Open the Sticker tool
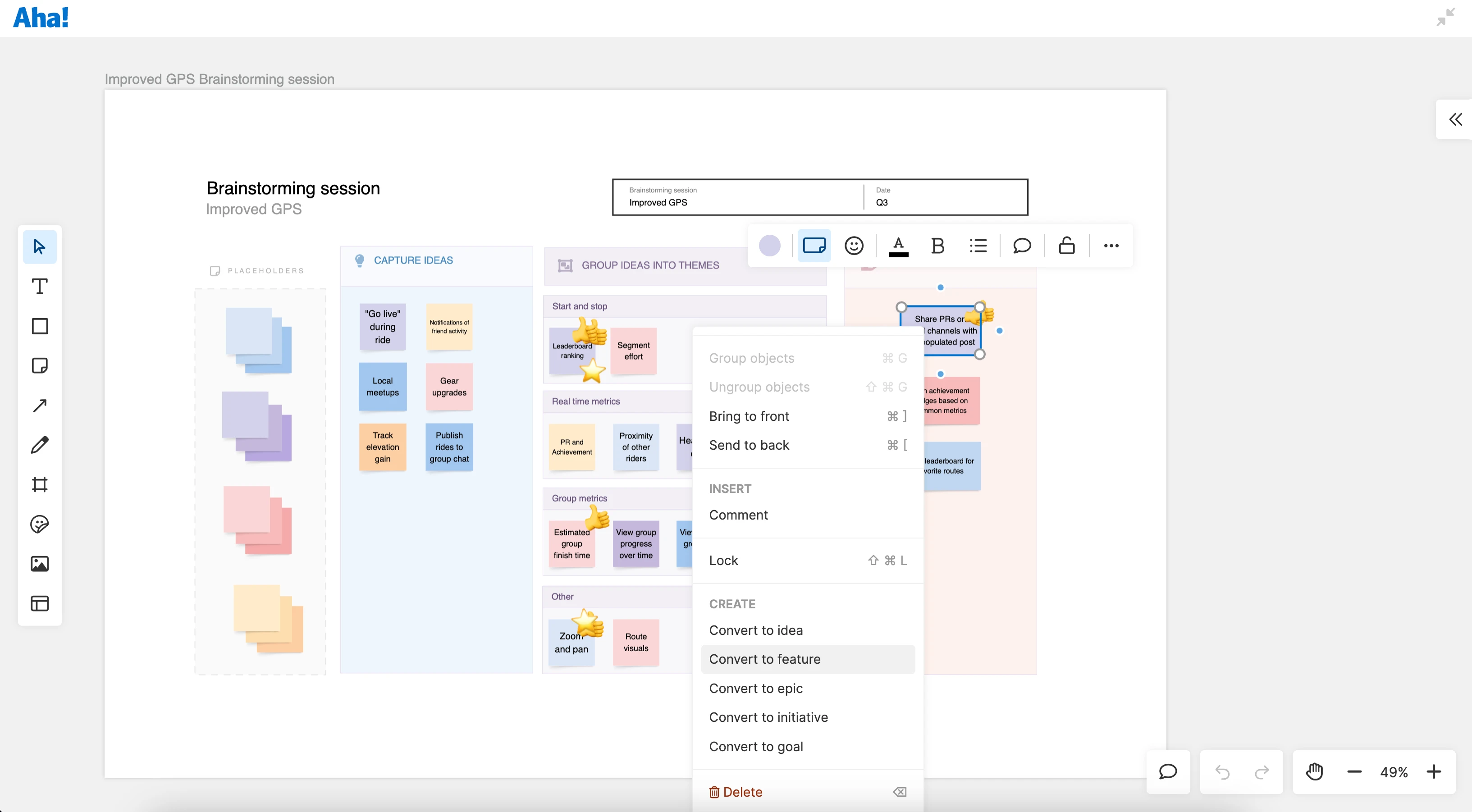Viewport: 1472px width, 812px height. tap(39, 524)
